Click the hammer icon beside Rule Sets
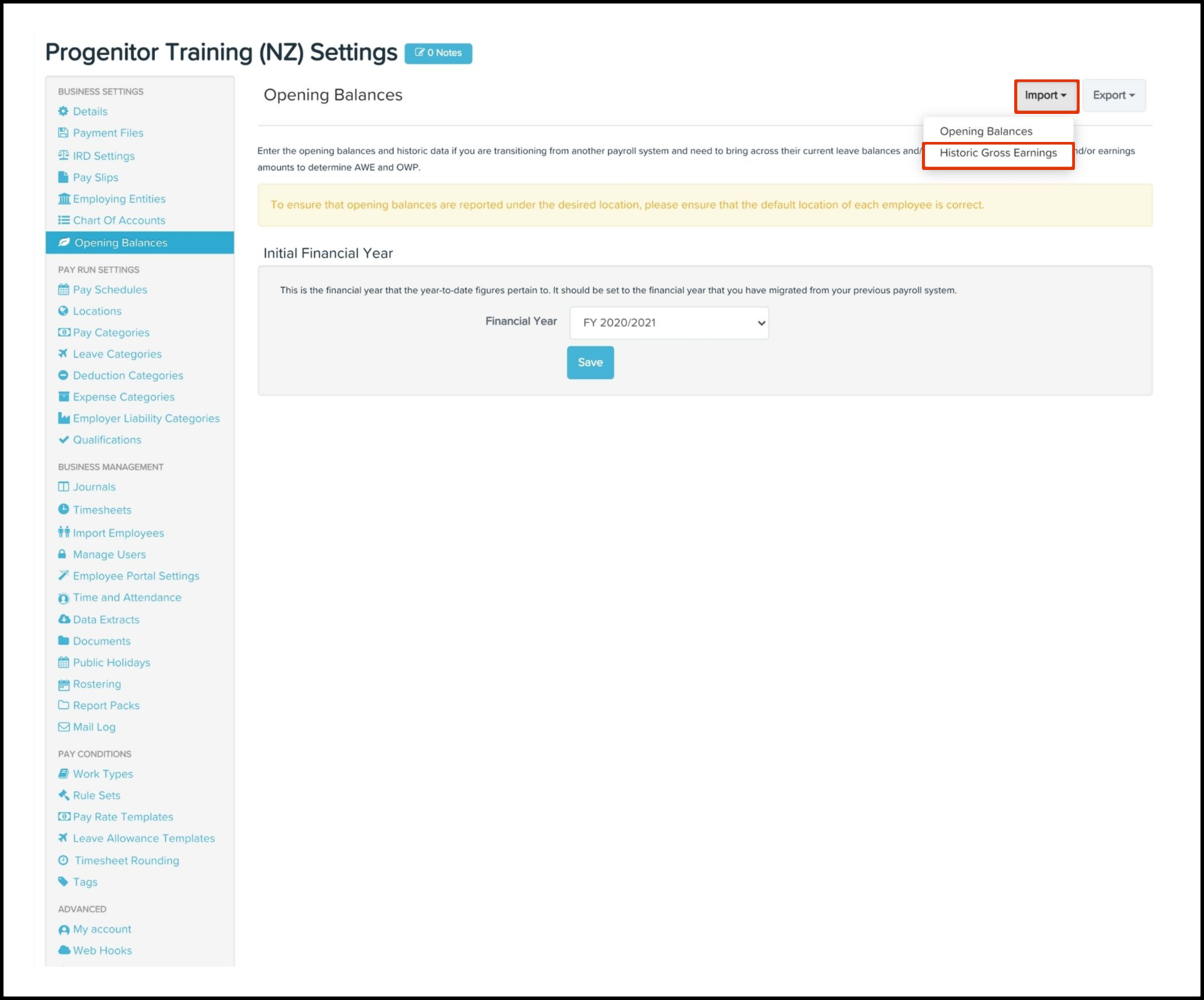This screenshot has width=1204, height=1000. pyautogui.click(x=64, y=795)
